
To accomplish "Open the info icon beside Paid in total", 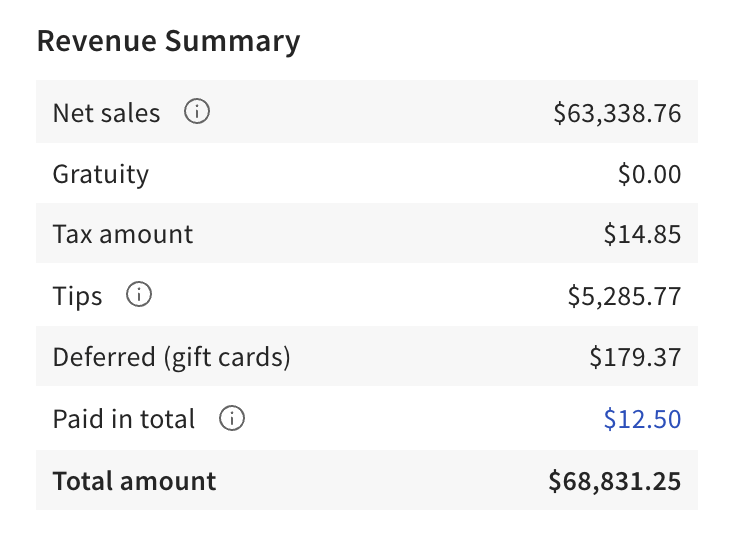I will [232, 419].
